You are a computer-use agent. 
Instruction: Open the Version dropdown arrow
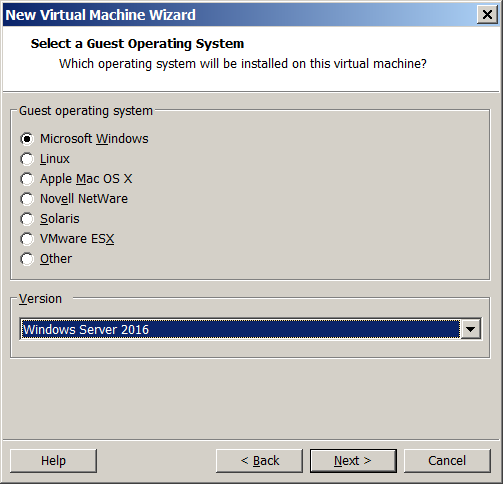coord(470,329)
